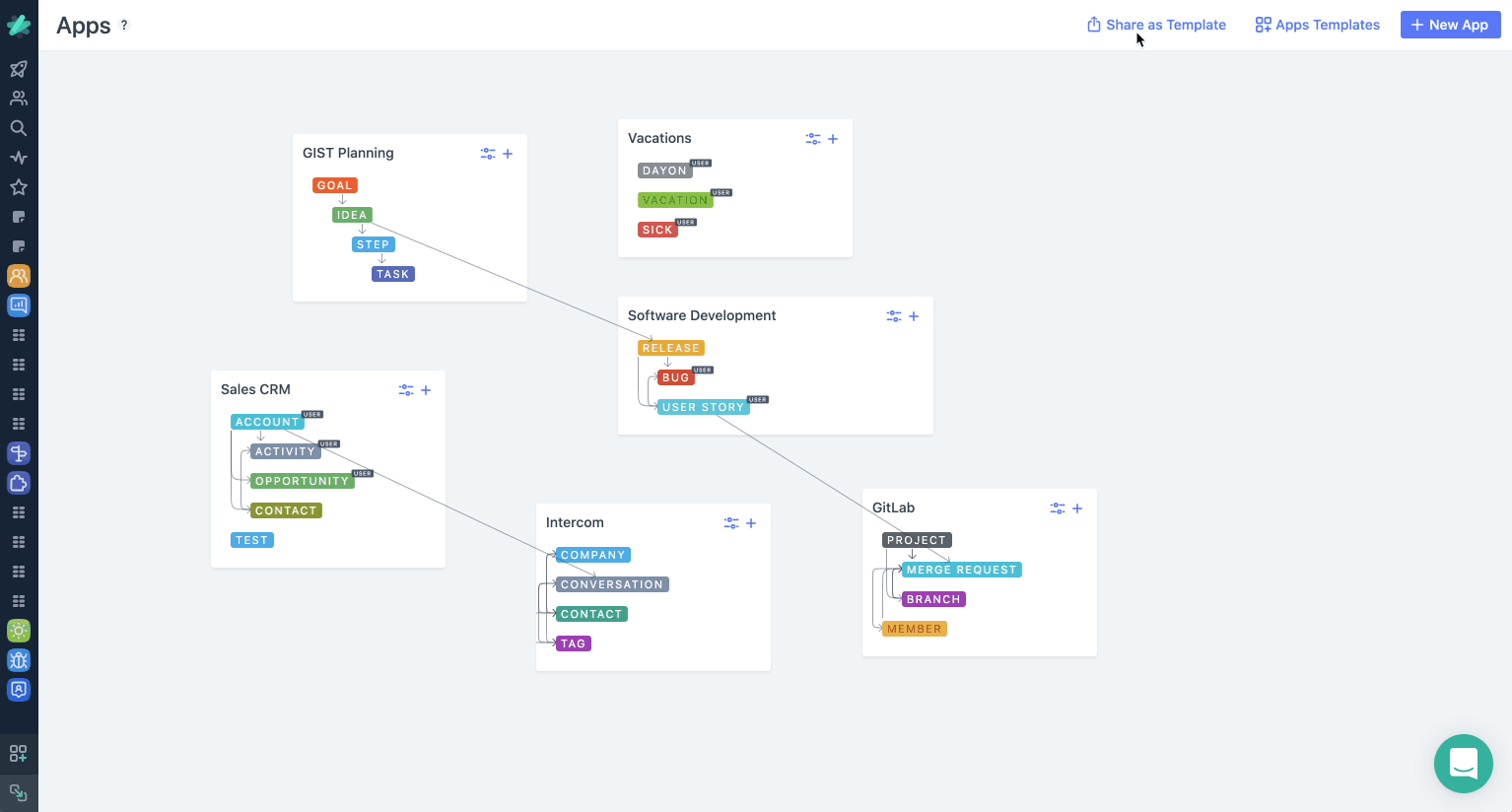Click the help question mark beside Apps
The height and width of the screenshot is (812, 1512).
coord(124,25)
